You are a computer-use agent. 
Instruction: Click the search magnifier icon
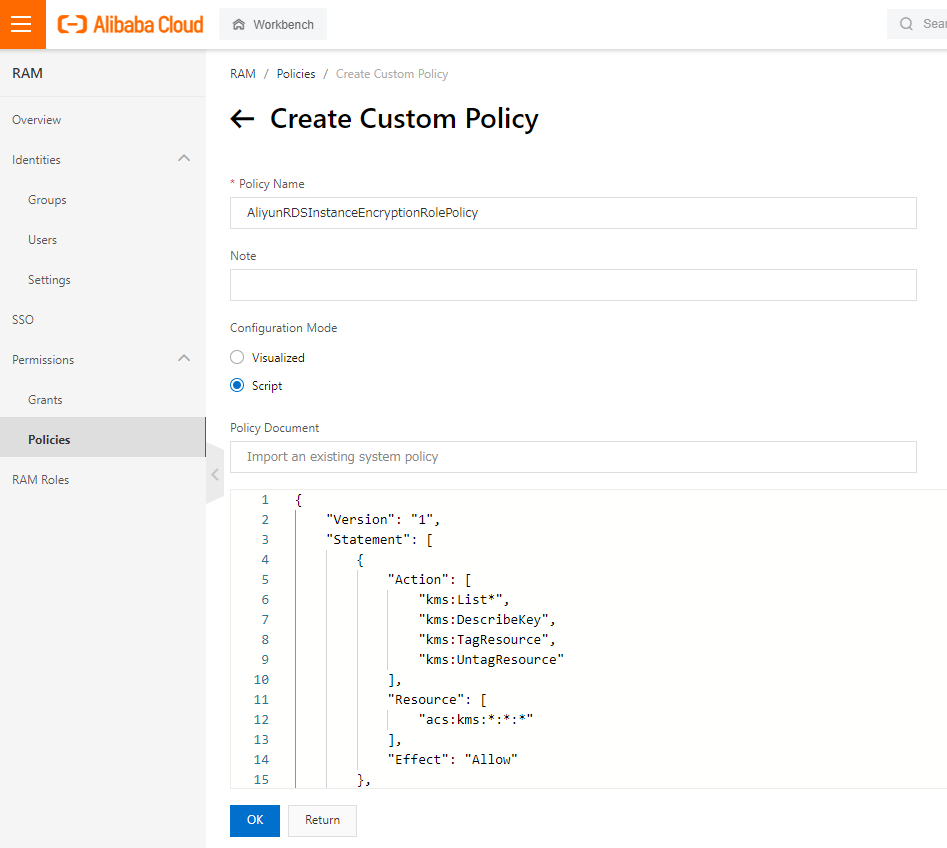pyautogui.click(x=906, y=24)
